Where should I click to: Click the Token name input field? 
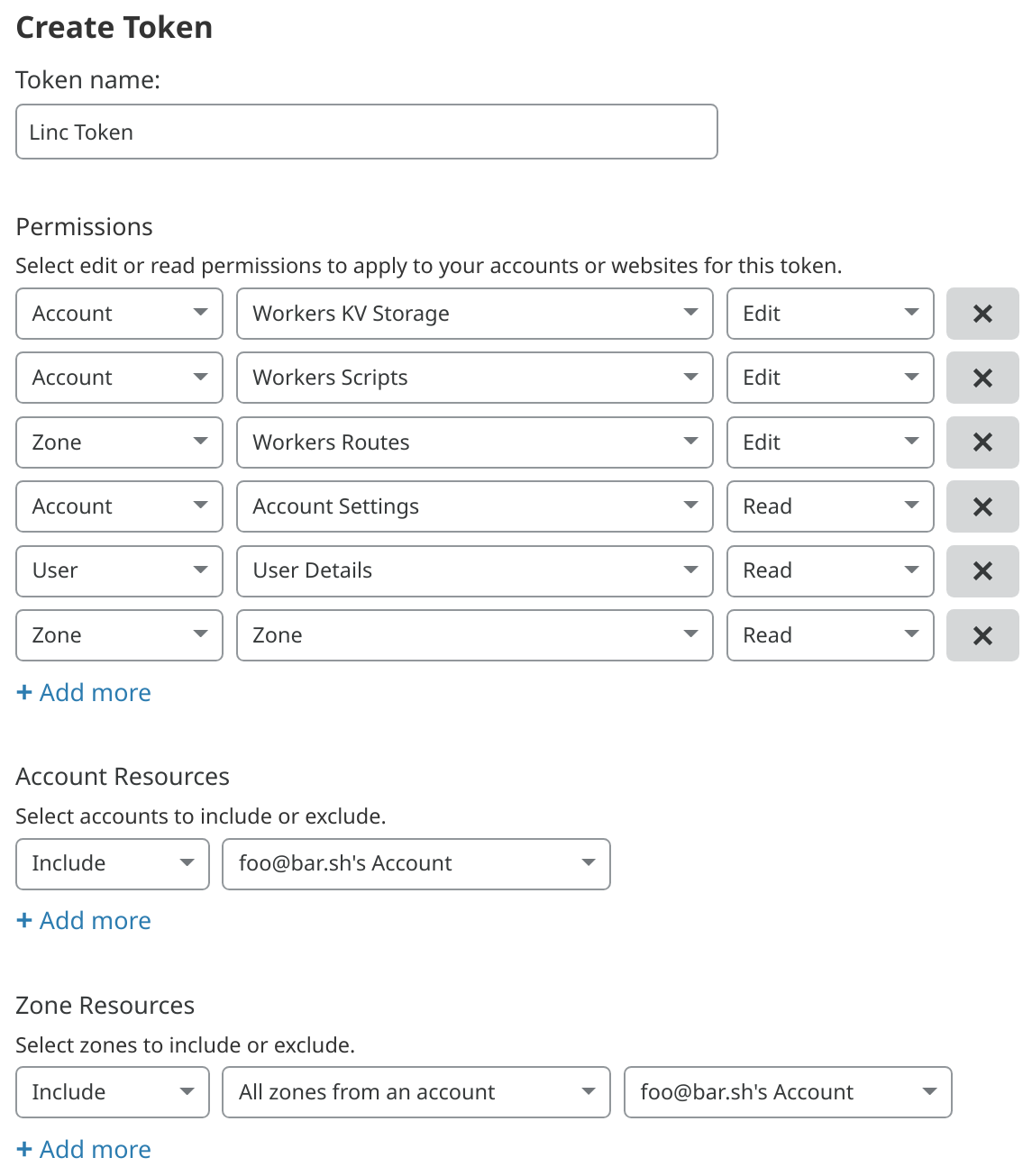pos(367,132)
